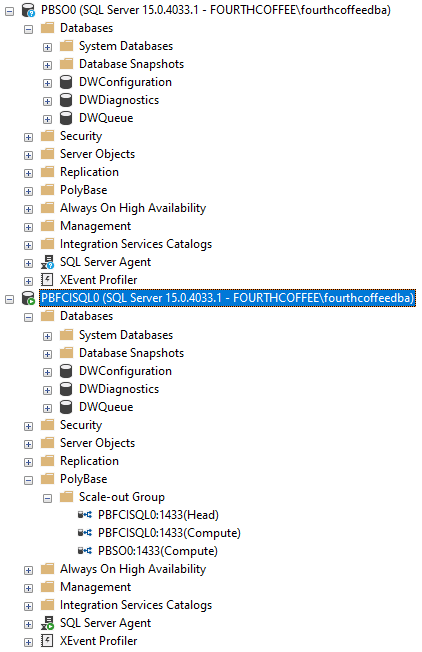Select DWDiagnostics label under PBFCISQL0
422x652 pixels.
pos(119,389)
